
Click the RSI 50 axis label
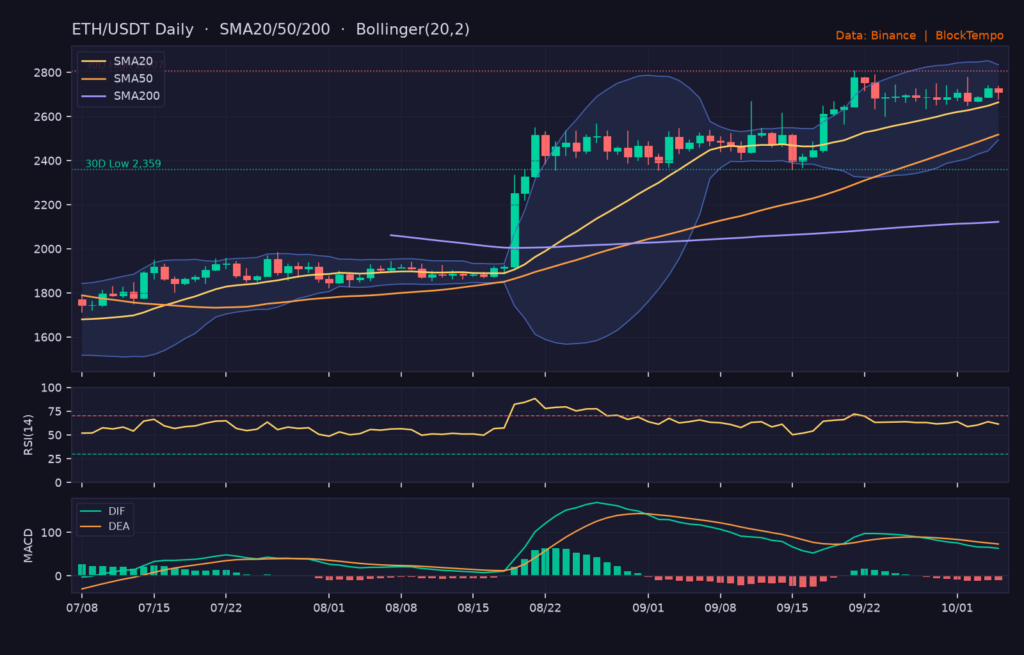coord(55,435)
